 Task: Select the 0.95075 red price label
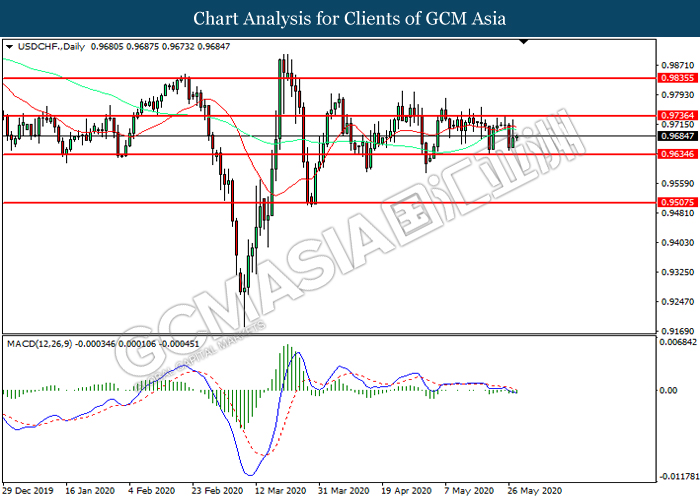click(677, 202)
